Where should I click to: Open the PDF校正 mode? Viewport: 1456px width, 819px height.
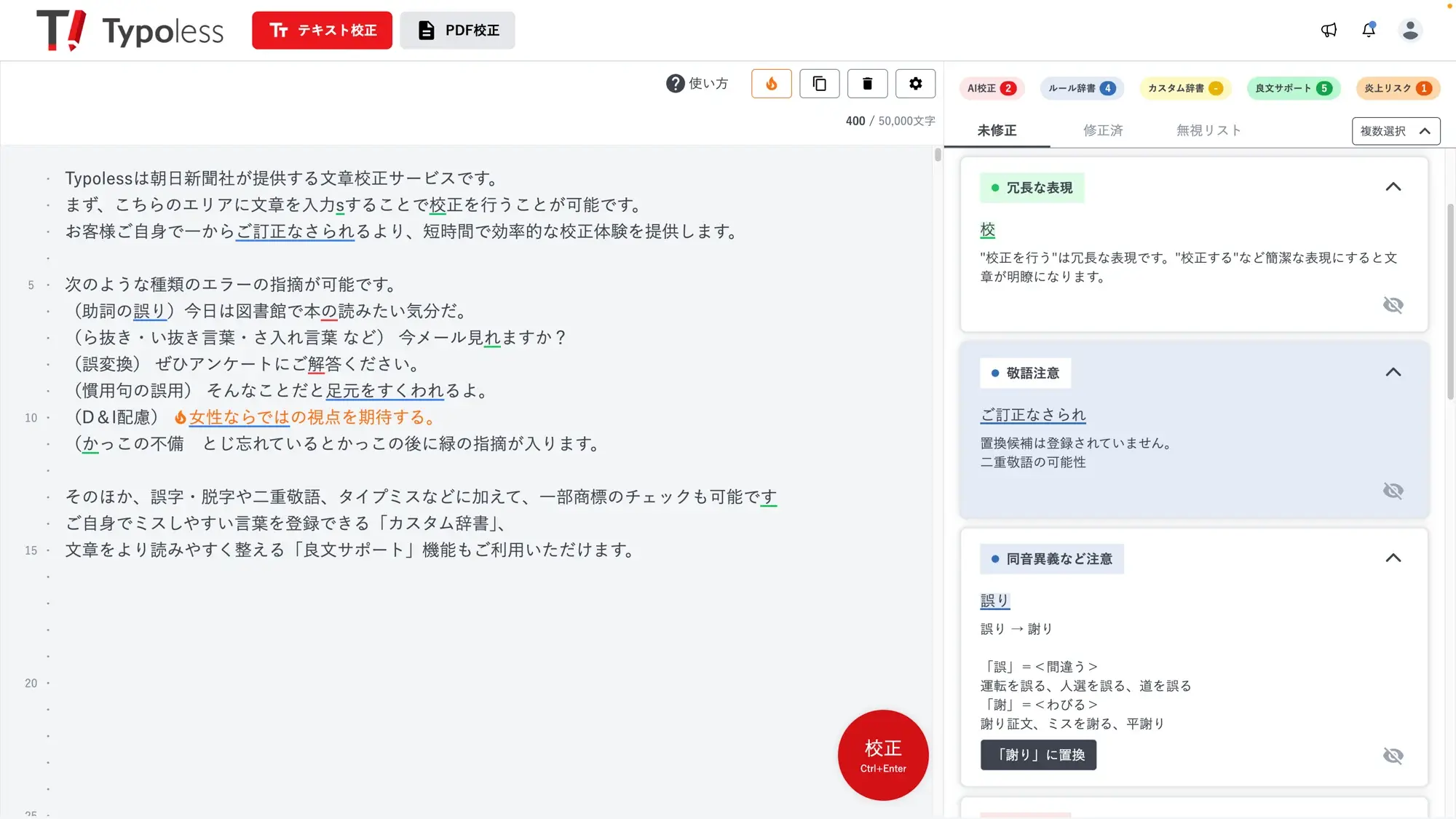click(457, 31)
